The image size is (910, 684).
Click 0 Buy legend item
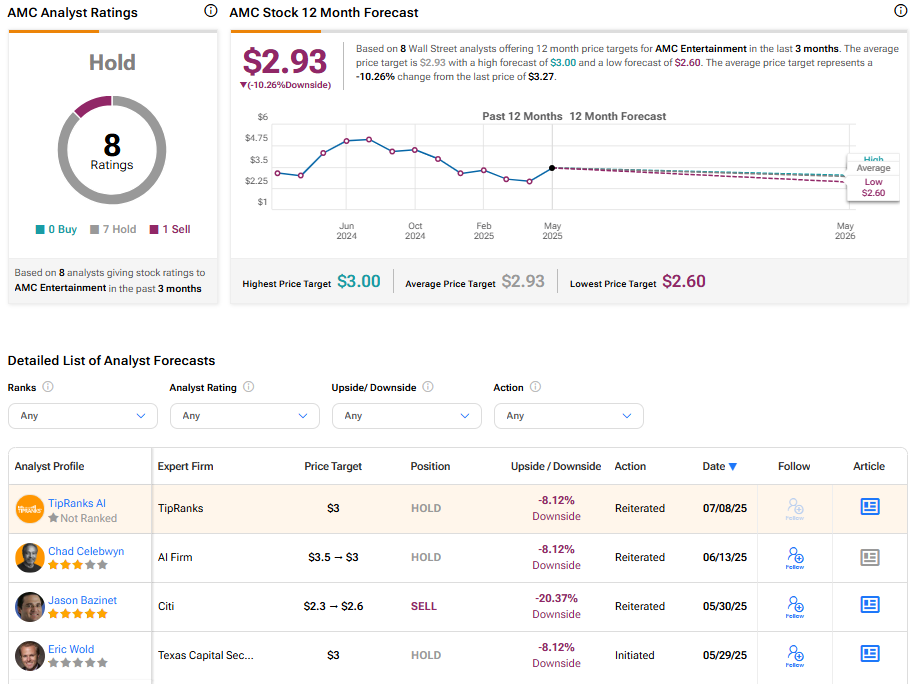tap(56, 229)
